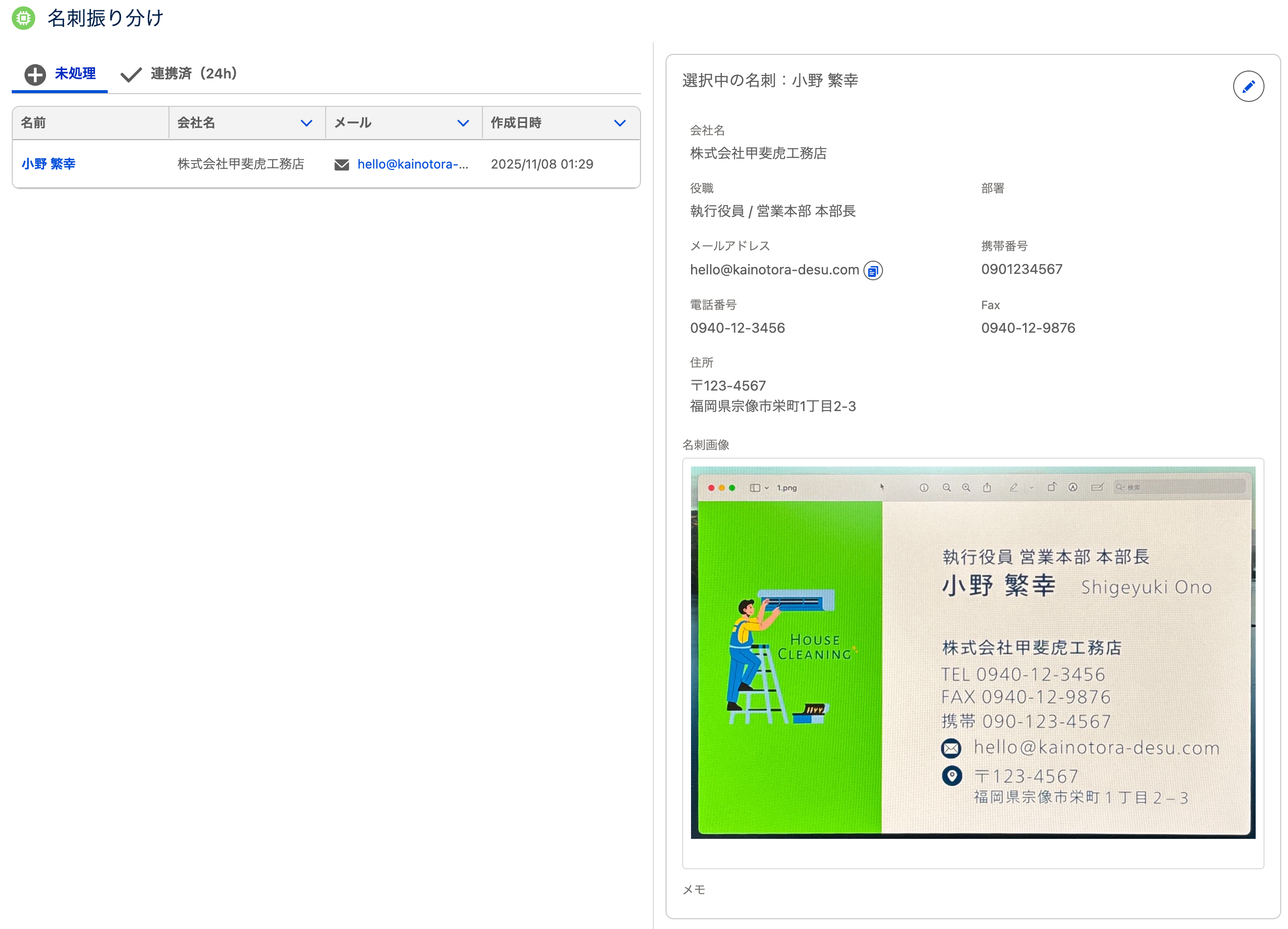Click the full email hello@kainotora-desu.com text

774,270
